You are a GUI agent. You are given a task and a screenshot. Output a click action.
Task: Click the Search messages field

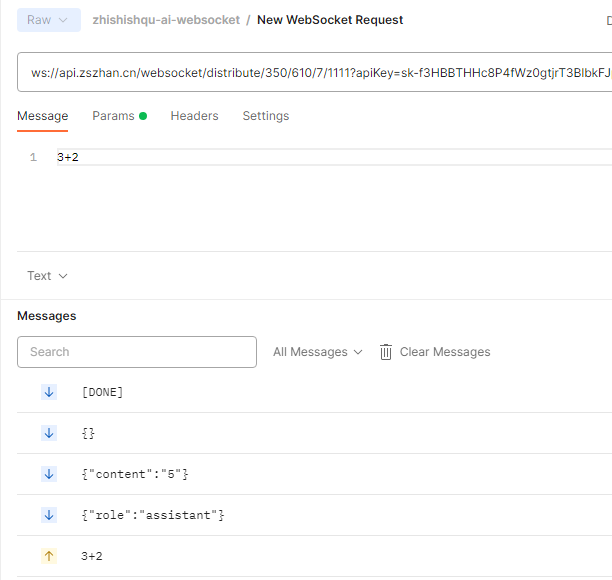(137, 352)
